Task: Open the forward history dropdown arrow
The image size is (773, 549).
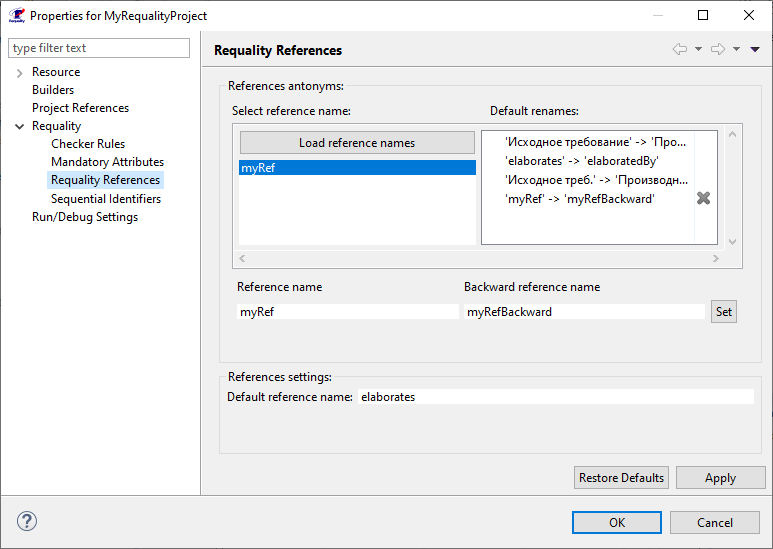Action: [737, 49]
